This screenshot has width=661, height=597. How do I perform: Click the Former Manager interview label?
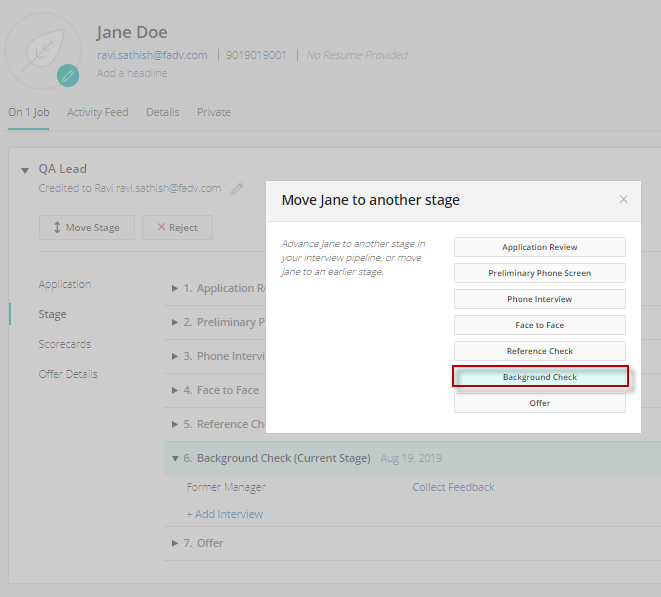click(x=226, y=487)
